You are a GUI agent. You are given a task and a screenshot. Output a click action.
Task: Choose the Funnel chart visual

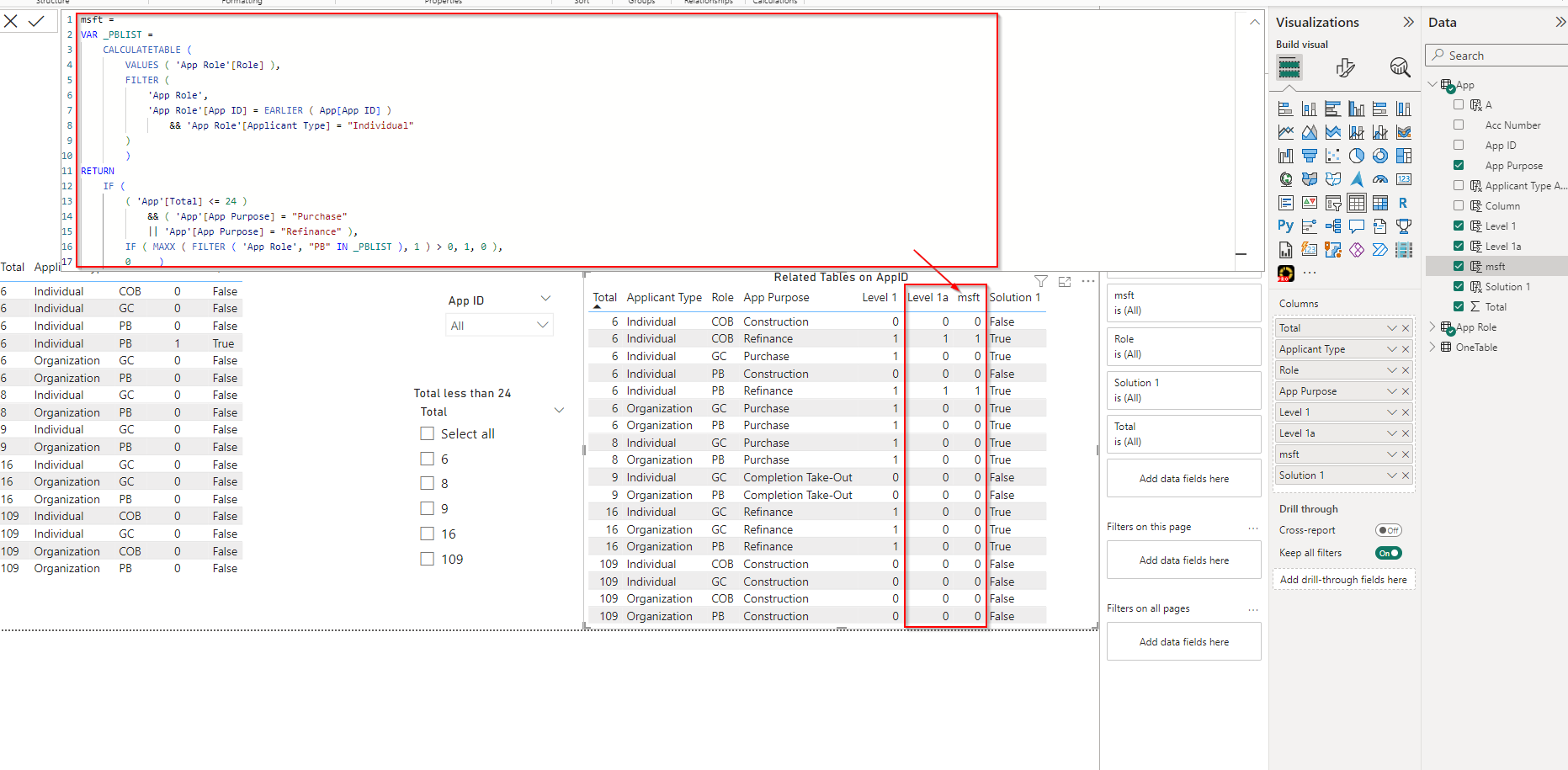click(x=1310, y=156)
